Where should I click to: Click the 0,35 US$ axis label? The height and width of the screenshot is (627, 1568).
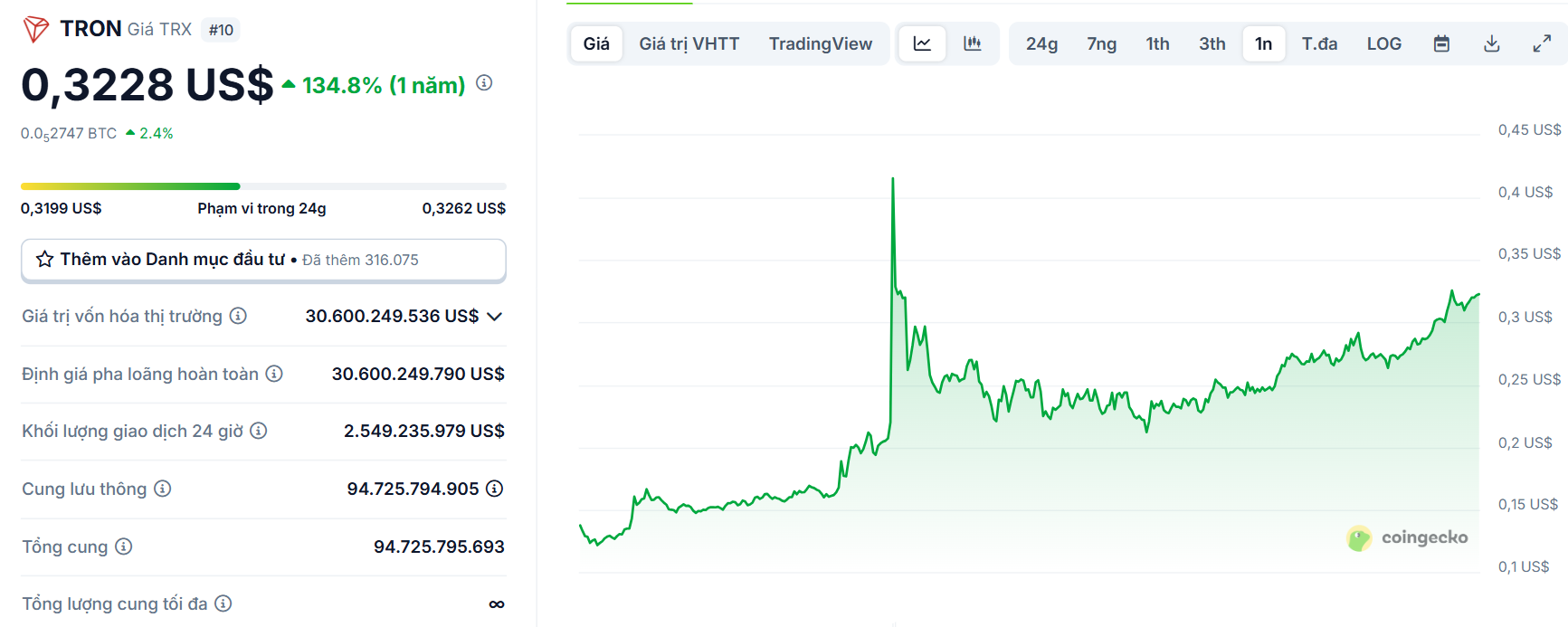1529,253
